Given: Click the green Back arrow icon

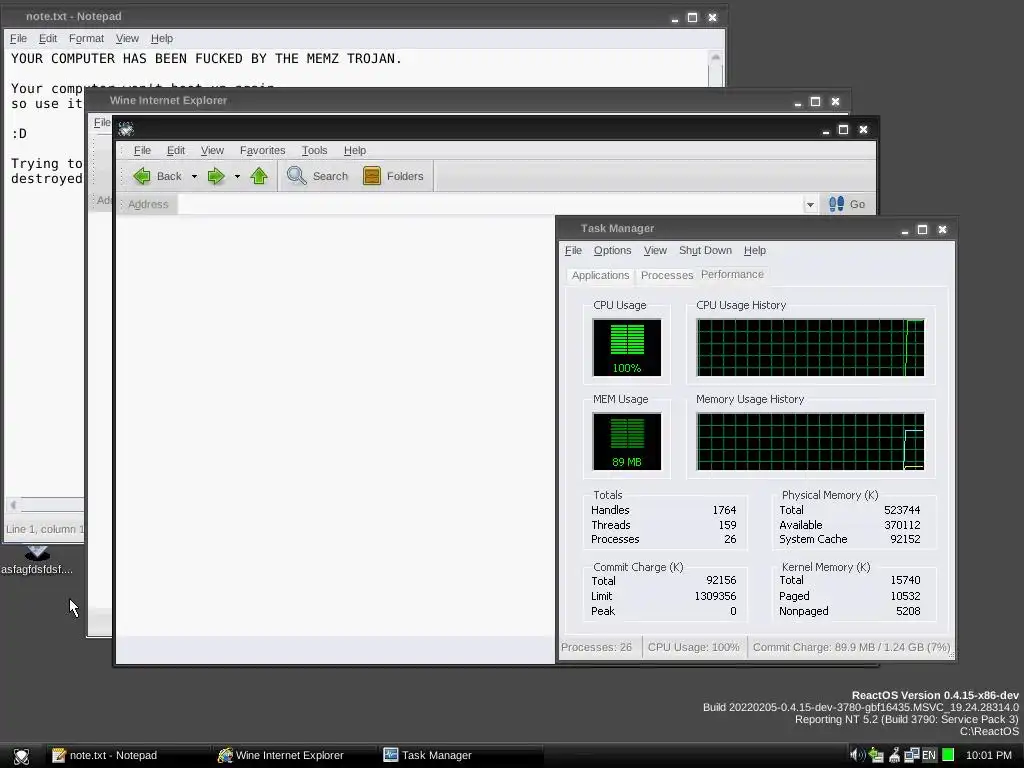Looking at the screenshot, I should 142,176.
